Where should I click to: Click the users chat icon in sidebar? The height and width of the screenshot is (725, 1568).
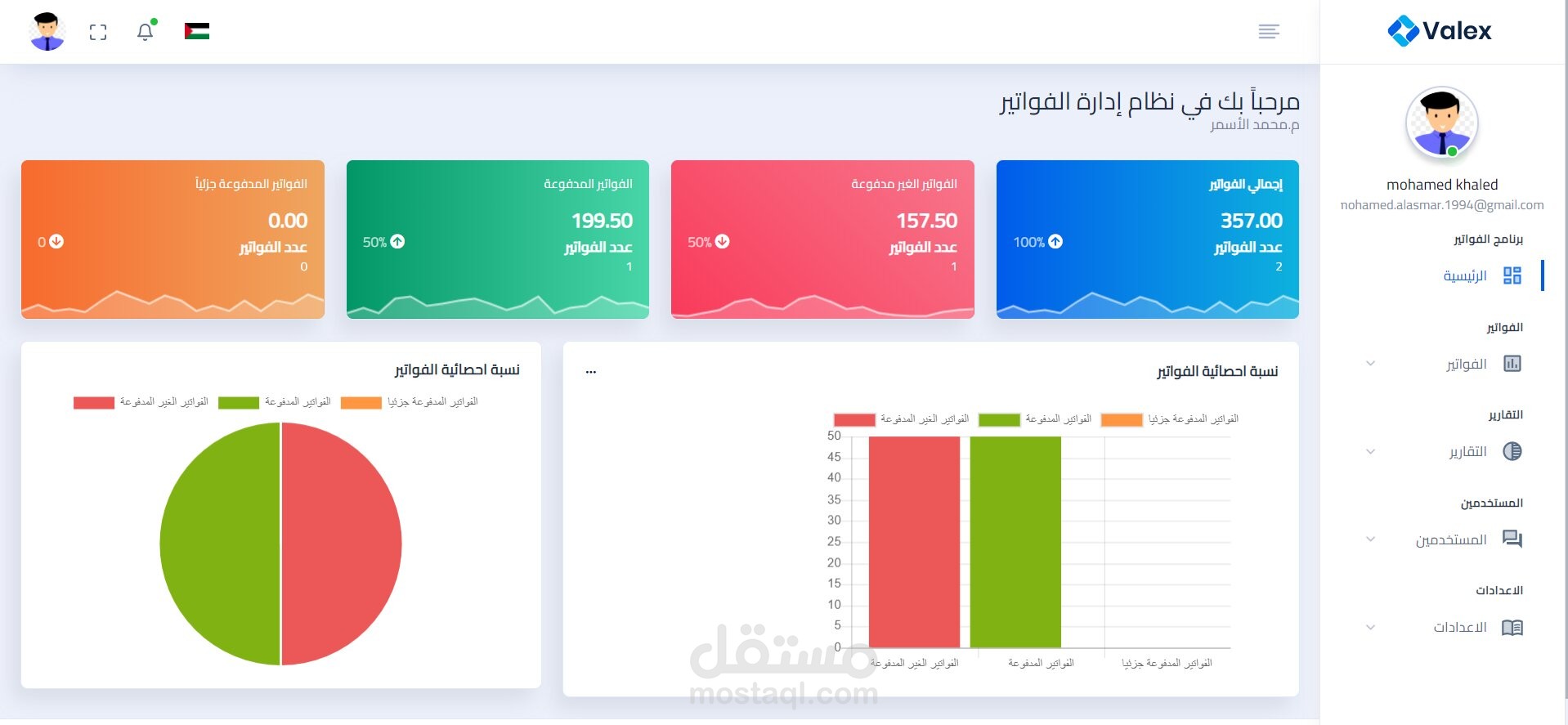(1512, 539)
